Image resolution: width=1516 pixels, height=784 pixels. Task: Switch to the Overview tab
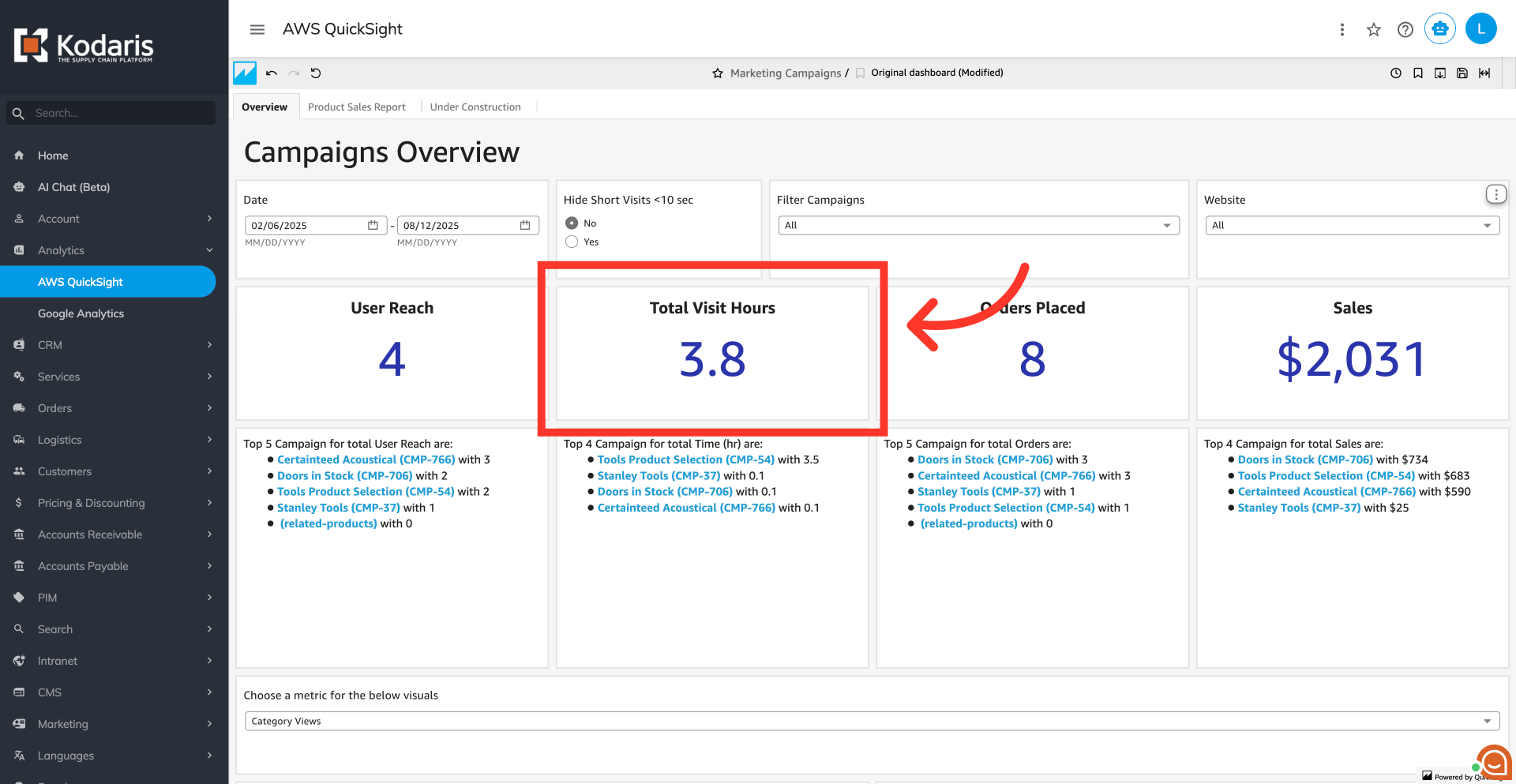(x=265, y=107)
